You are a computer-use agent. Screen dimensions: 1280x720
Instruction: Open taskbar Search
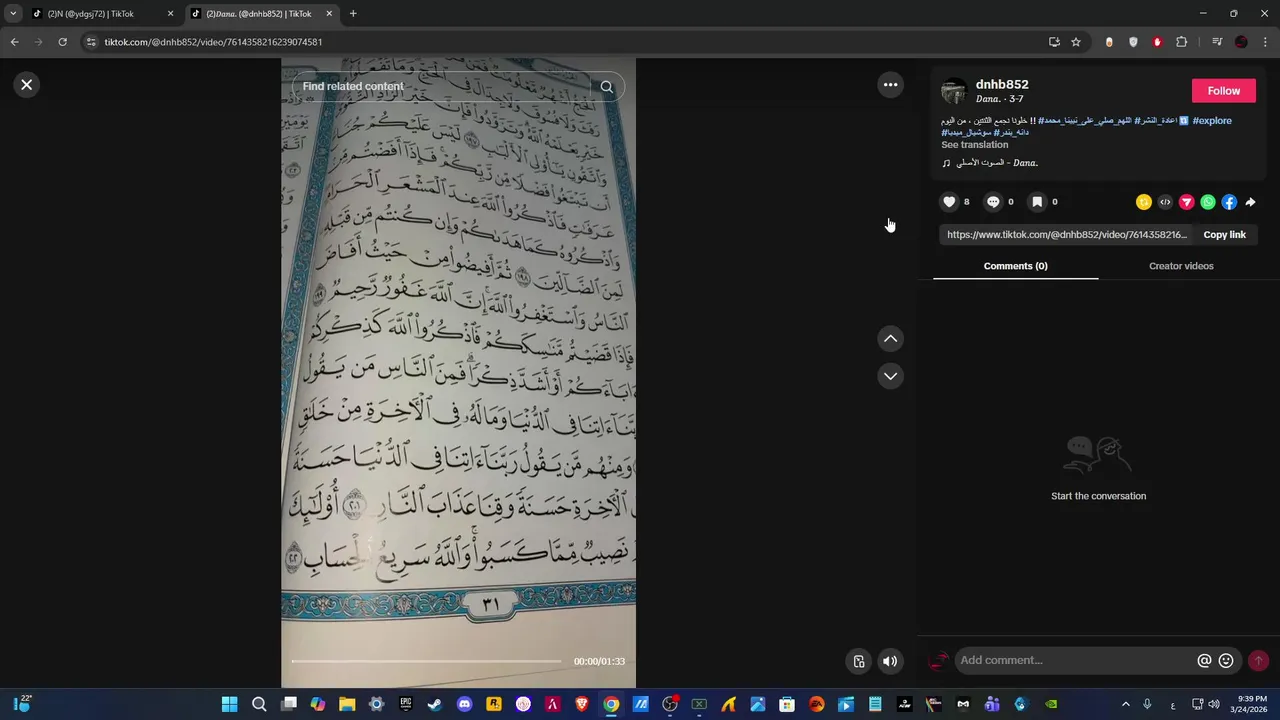259,704
